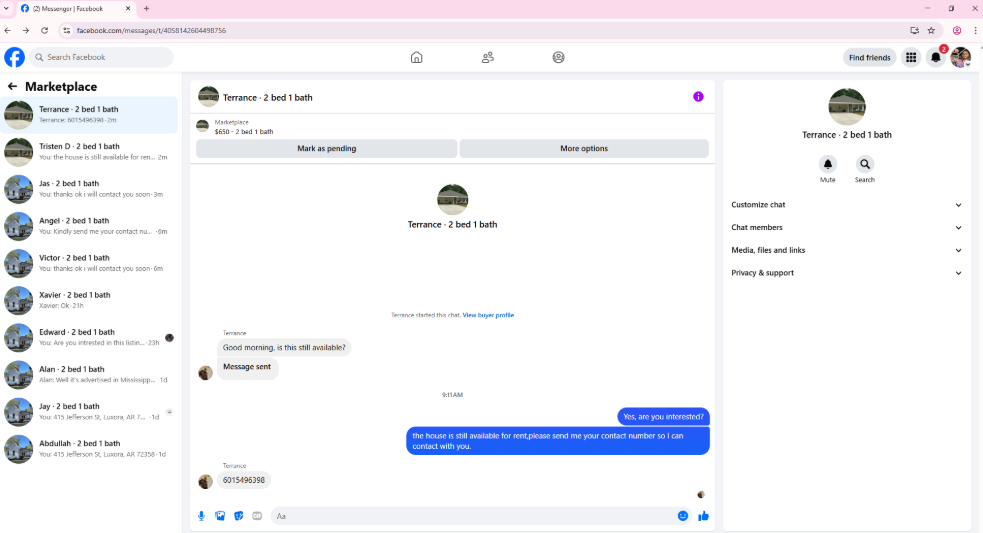Click Find friends button
The height and width of the screenshot is (533, 983).
point(870,58)
